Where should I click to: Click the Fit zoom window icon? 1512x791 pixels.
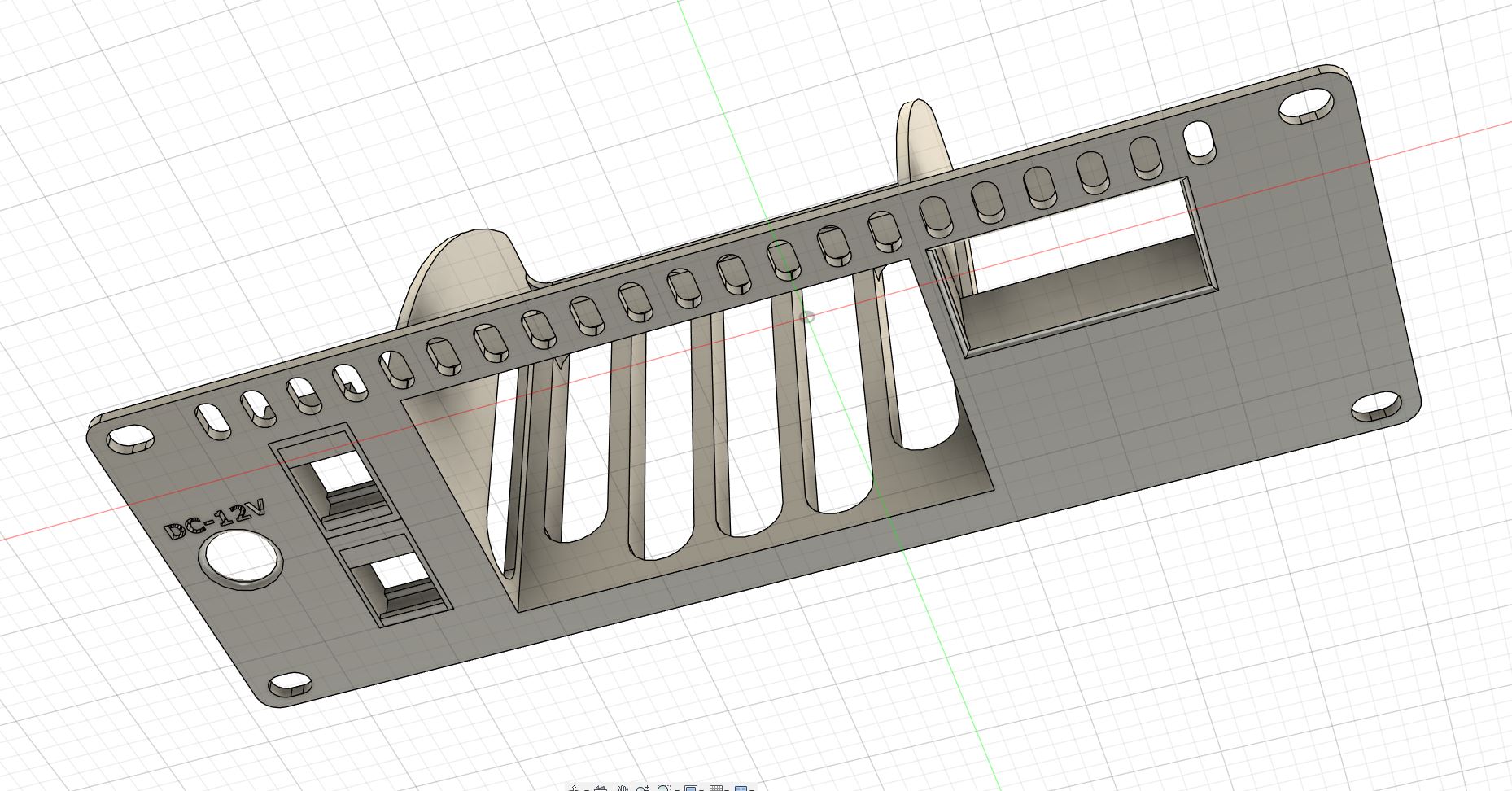click(x=663, y=788)
